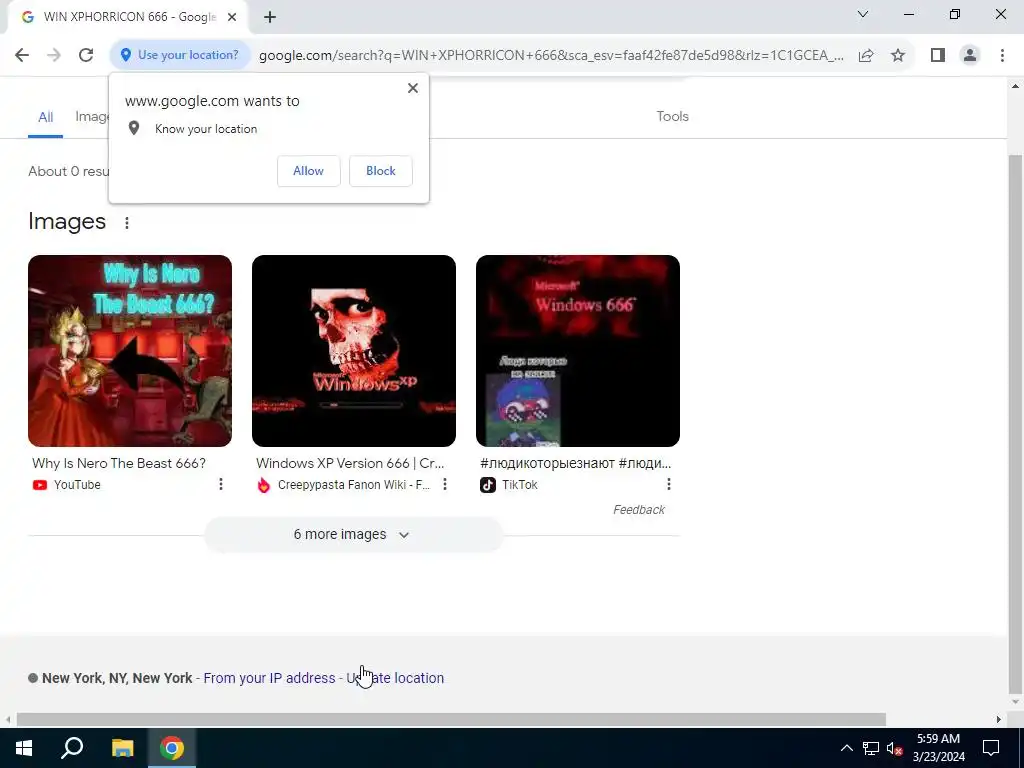Open the network status tray icon

click(x=871, y=748)
